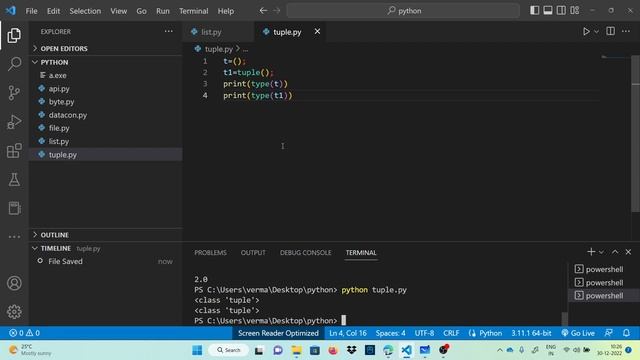The height and width of the screenshot is (360, 640).
Task: Show errors and warnings count in status bar
Action: pyautogui.click(x=24, y=333)
